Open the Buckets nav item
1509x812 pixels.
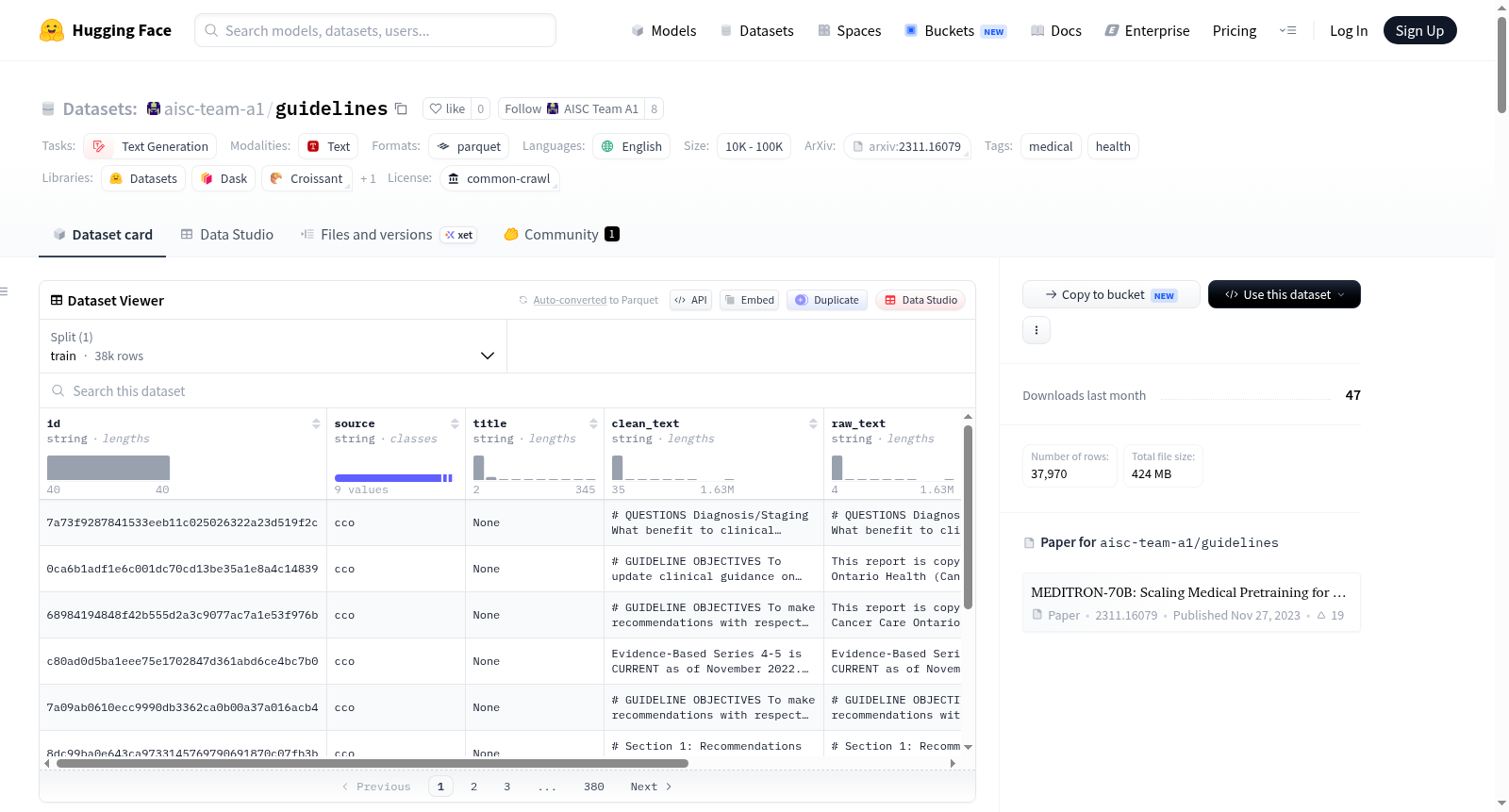[x=955, y=31]
